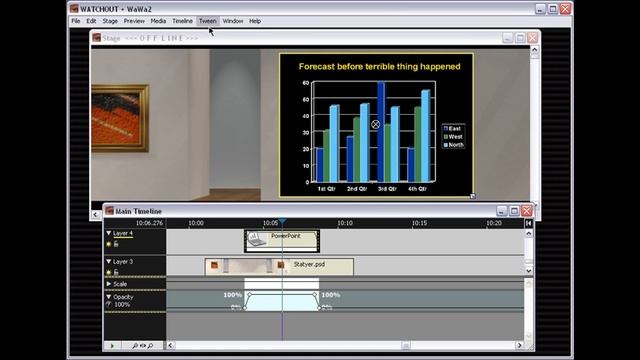
Task: Click the chart image resize handle corner
Action: [x=473, y=196]
